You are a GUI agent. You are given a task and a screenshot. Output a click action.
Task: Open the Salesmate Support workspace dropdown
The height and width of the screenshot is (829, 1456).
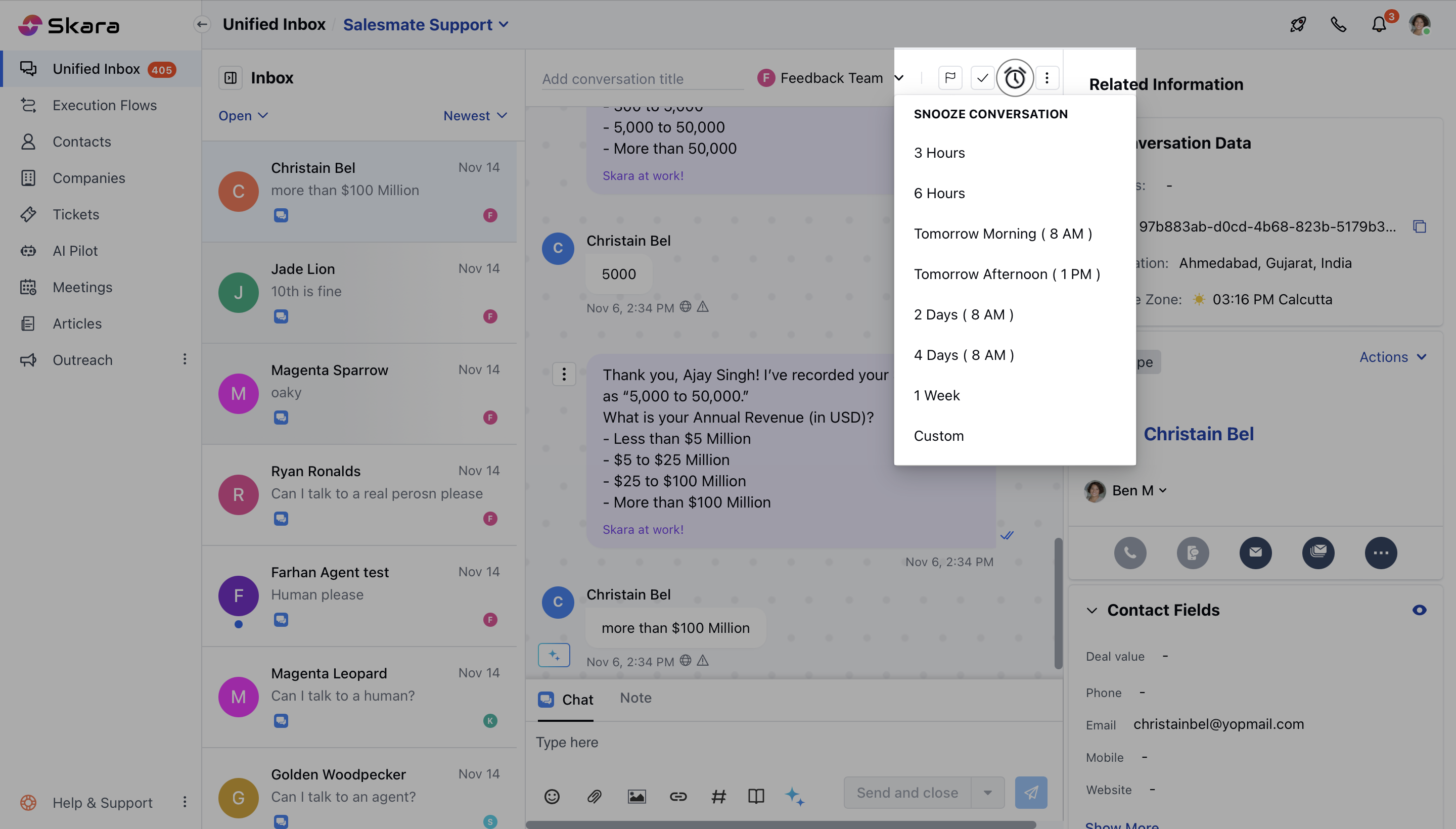point(425,24)
